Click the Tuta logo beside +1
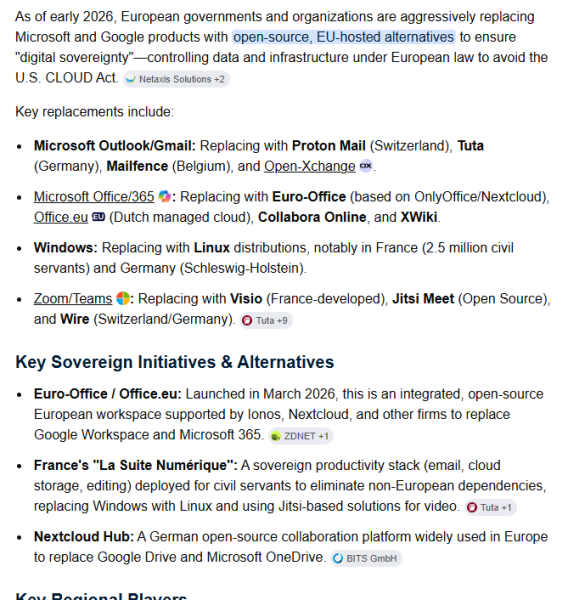This screenshot has height=600, width=568. click(x=472, y=507)
